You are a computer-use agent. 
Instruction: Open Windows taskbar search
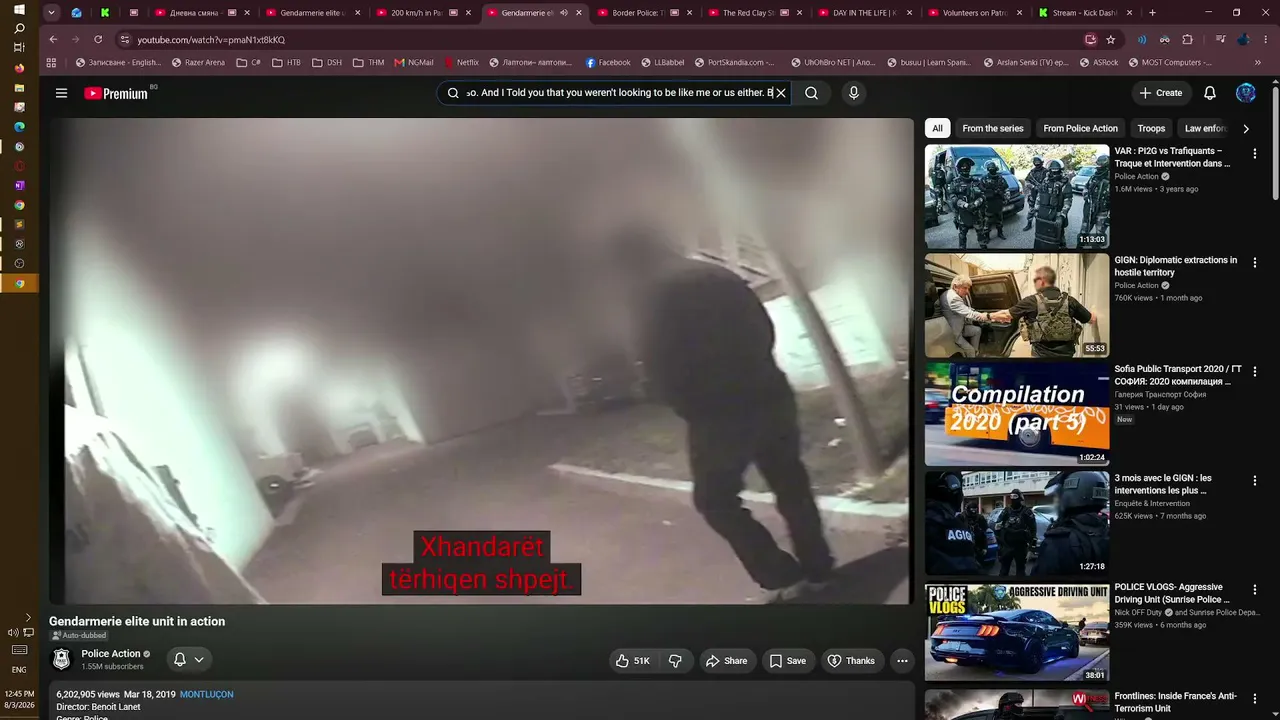pos(19,29)
